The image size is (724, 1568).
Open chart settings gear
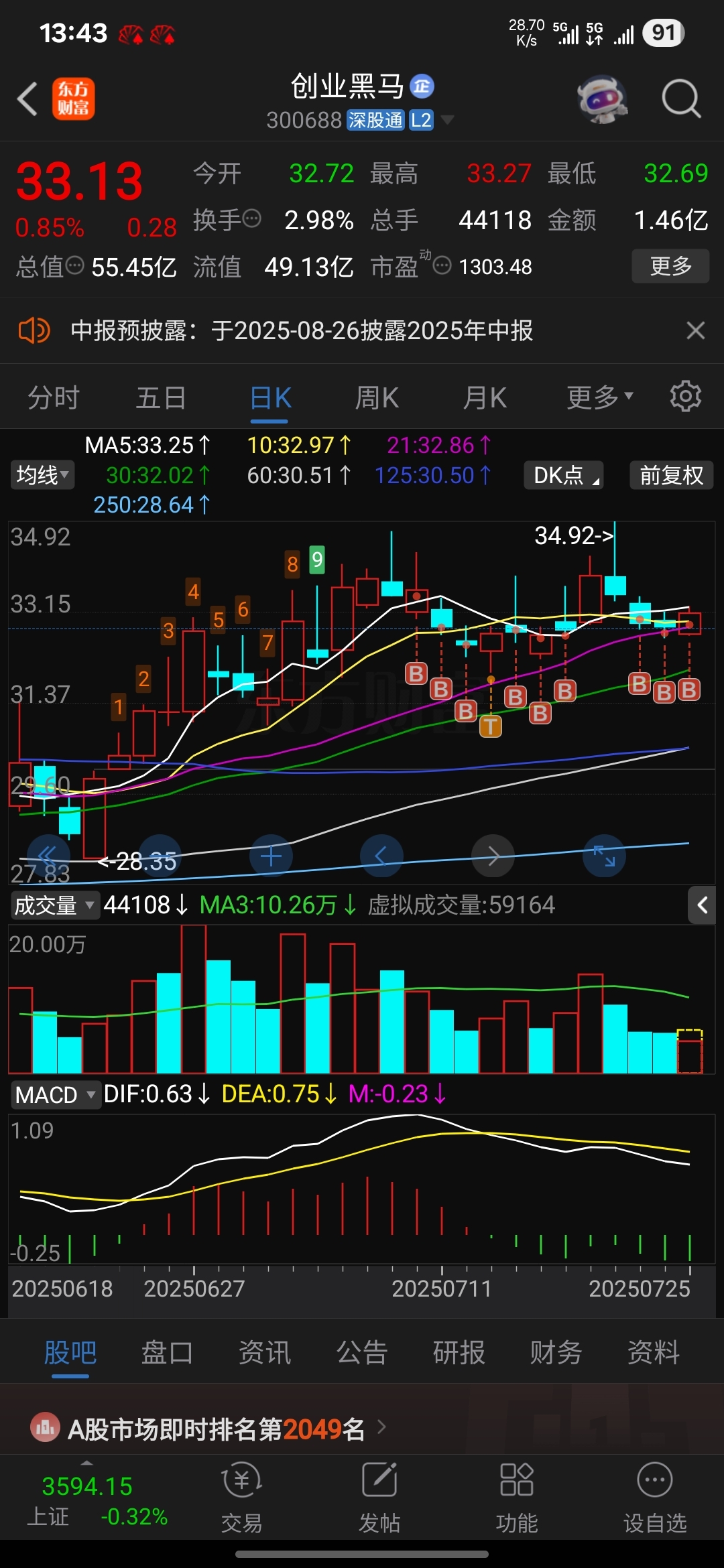(x=686, y=397)
